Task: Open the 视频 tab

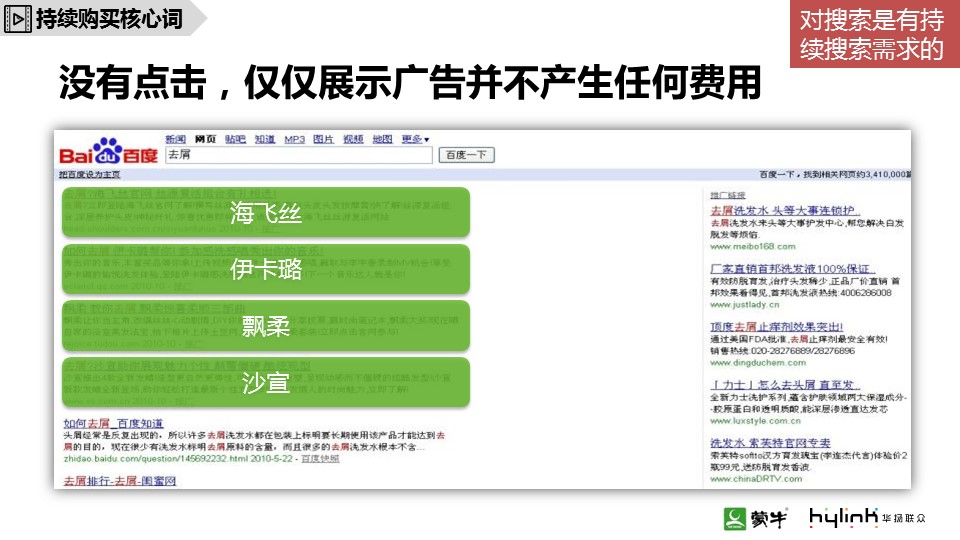Action: click(x=353, y=139)
